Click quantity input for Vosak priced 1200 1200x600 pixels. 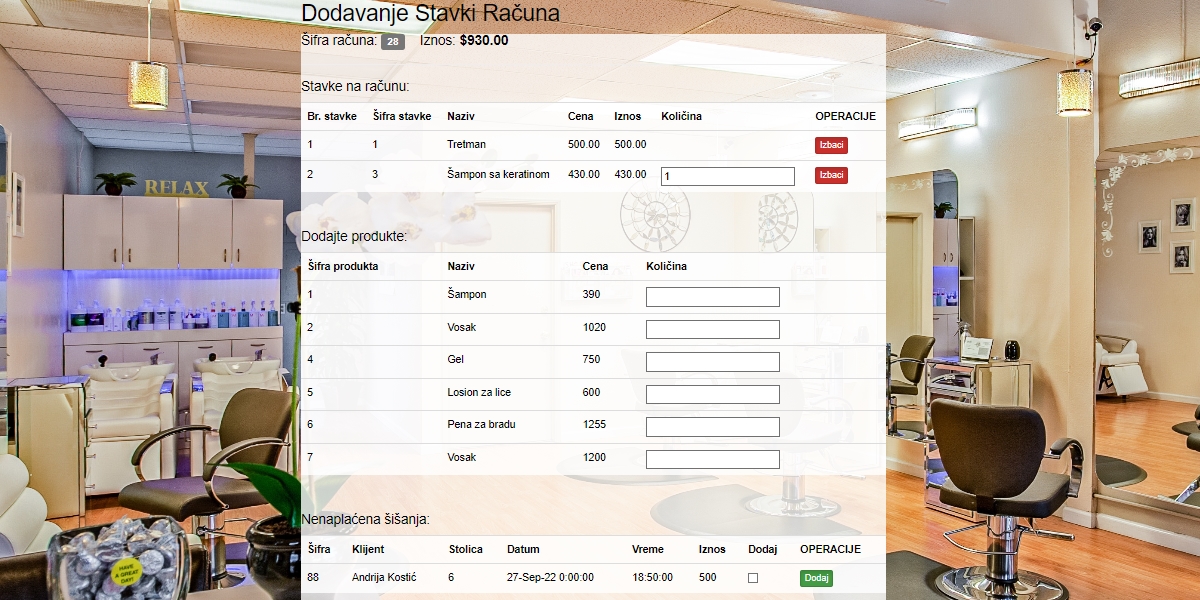pos(712,459)
